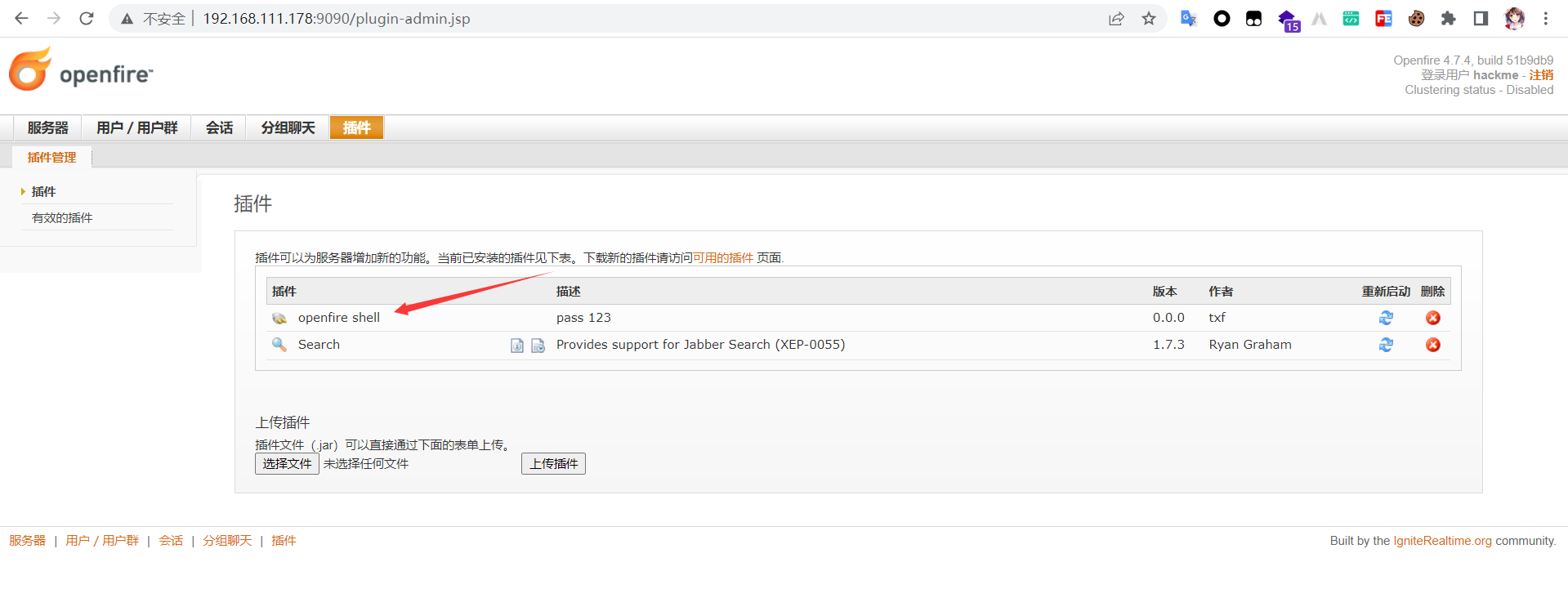1568x598 pixels.
Task: Click the not secure warning icon
Action: pyautogui.click(x=127, y=18)
